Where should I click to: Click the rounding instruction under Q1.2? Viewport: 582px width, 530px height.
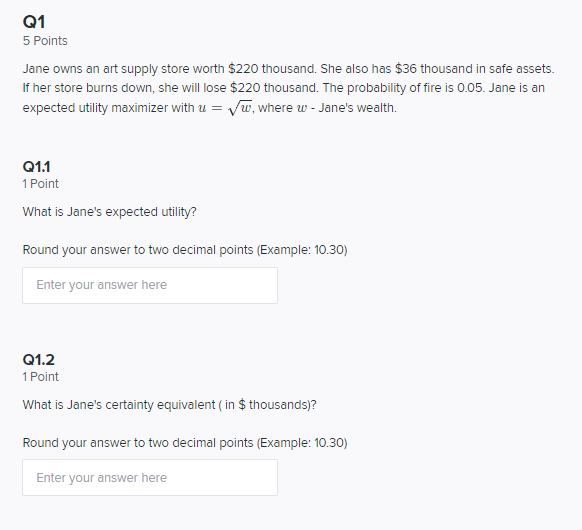185,443
